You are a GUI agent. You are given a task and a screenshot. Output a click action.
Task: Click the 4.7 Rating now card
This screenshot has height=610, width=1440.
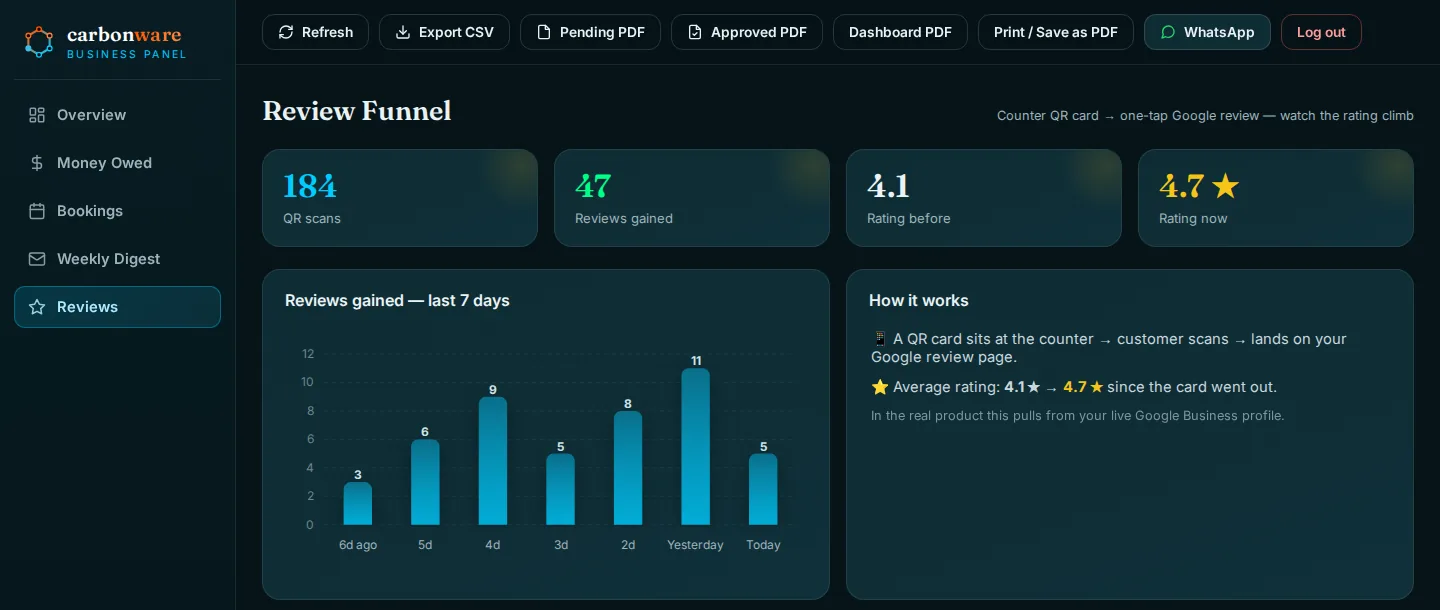(x=1276, y=198)
